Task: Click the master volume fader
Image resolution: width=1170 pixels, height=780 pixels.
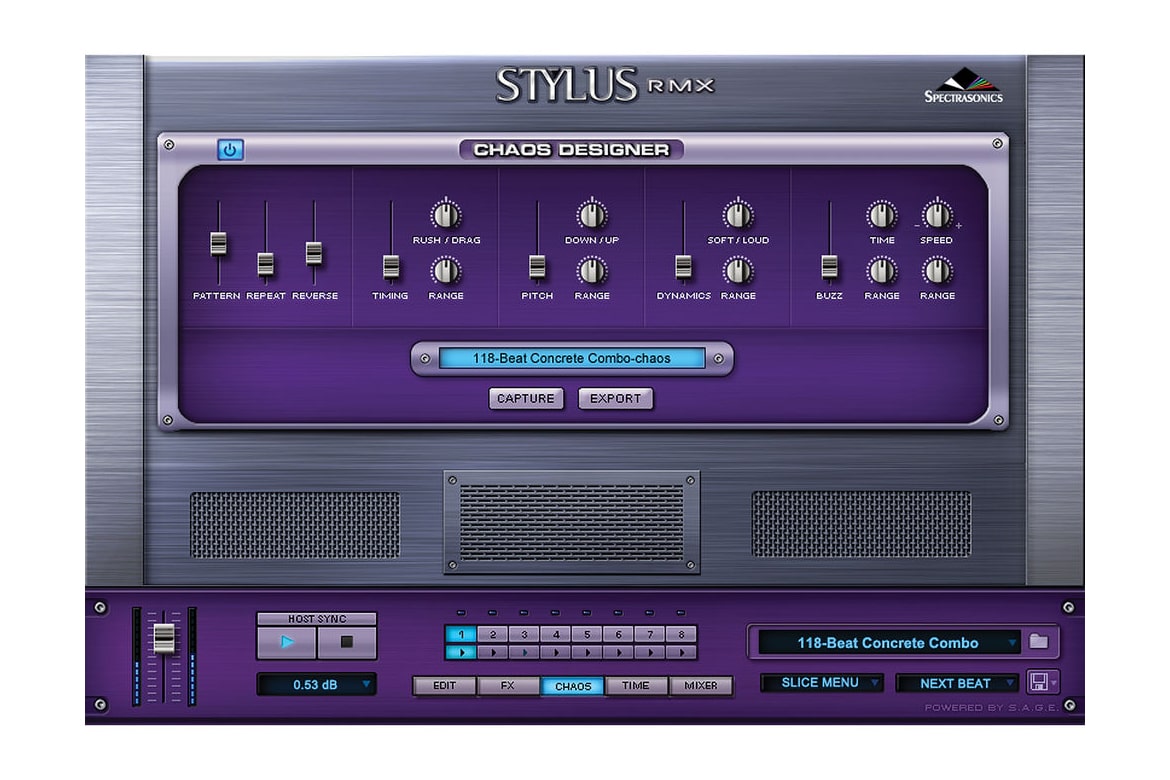Action: point(164,638)
